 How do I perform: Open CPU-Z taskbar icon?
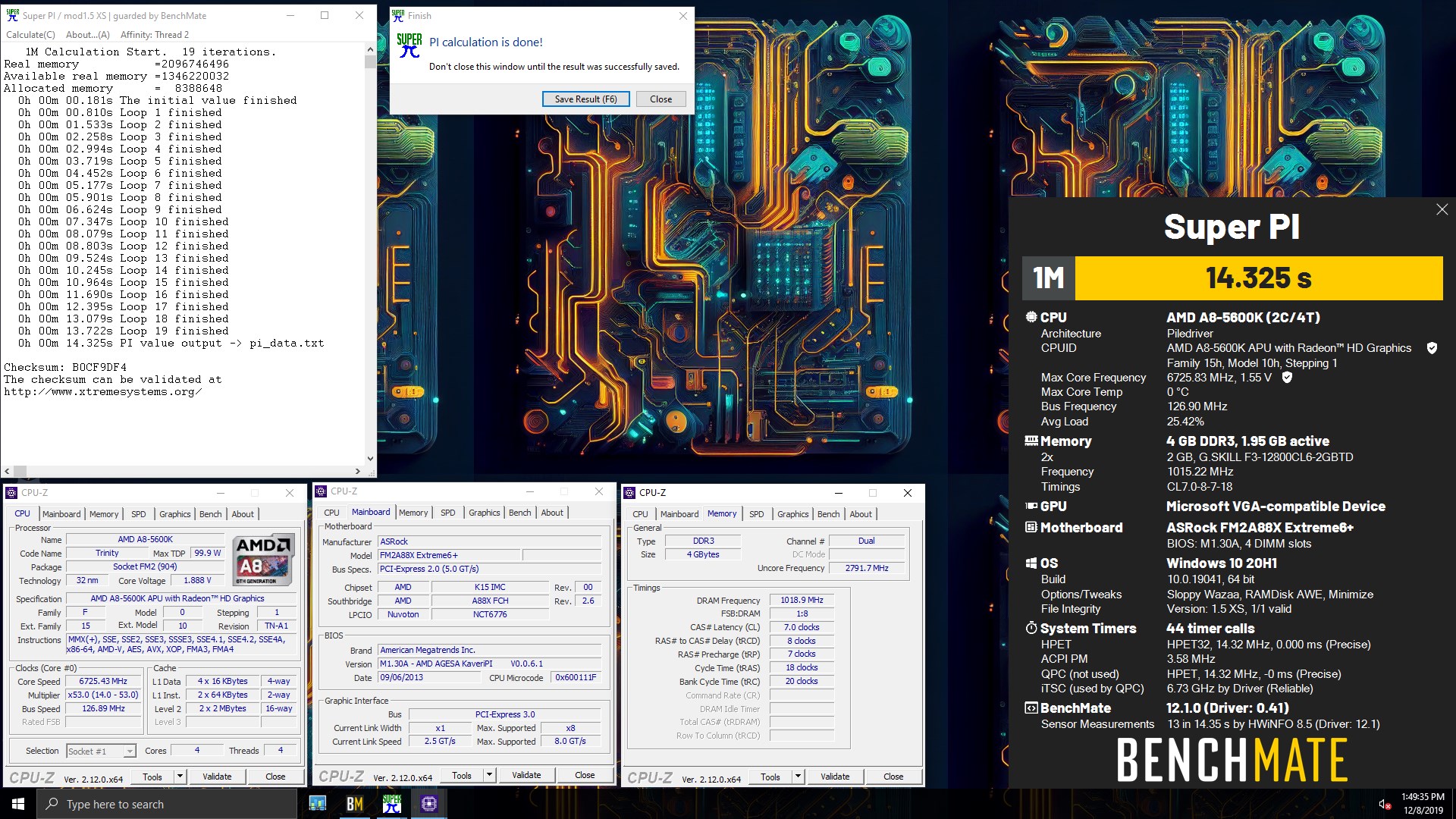pos(429,804)
